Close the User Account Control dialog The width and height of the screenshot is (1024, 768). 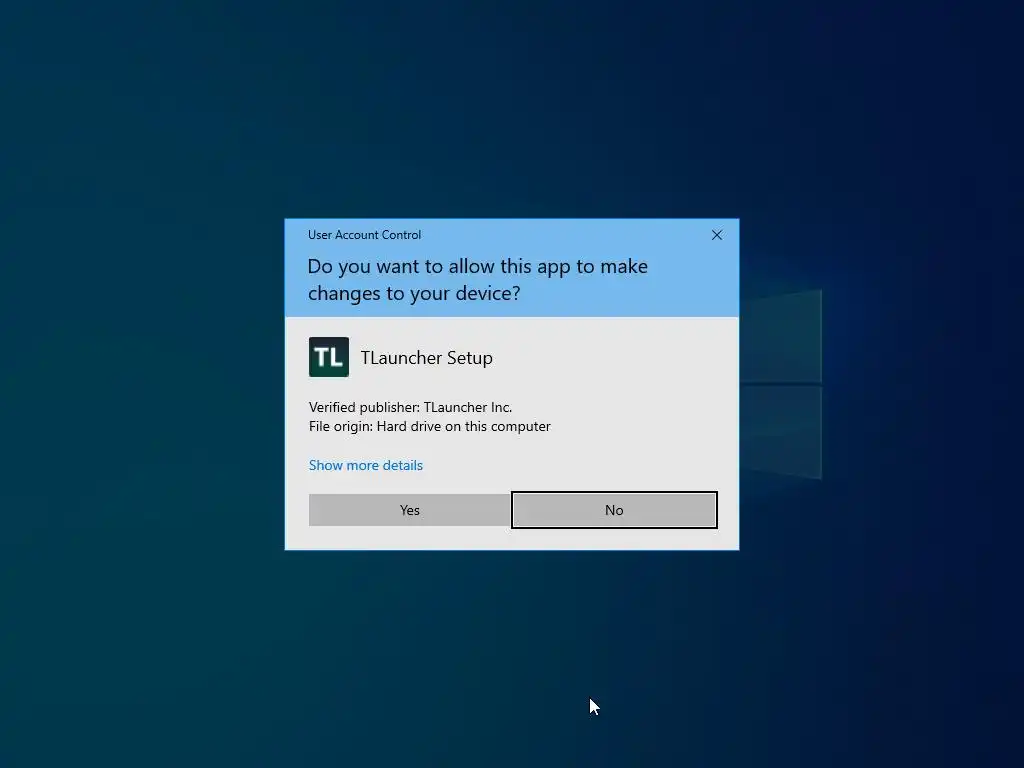[716, 235]
